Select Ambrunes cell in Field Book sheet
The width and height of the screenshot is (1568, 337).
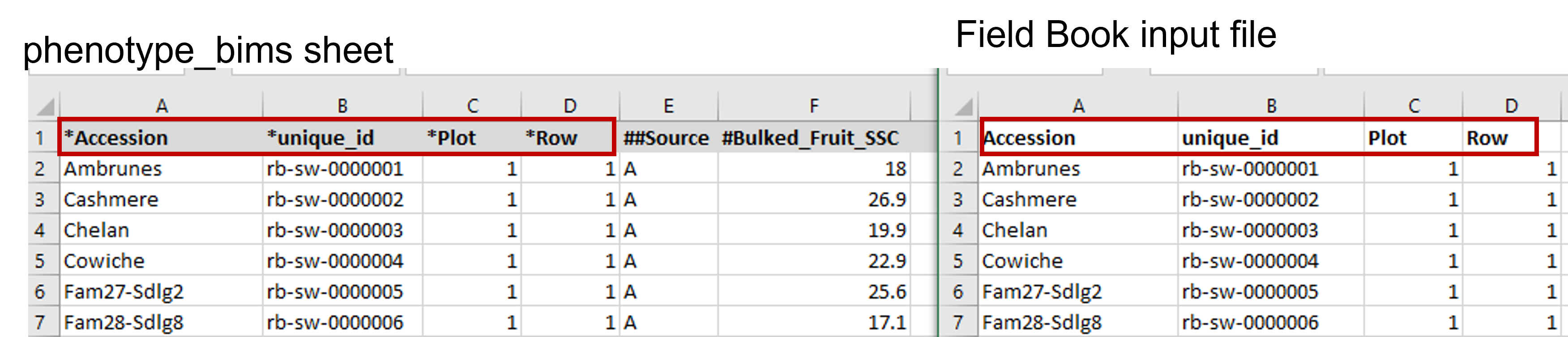(1078, 168)
